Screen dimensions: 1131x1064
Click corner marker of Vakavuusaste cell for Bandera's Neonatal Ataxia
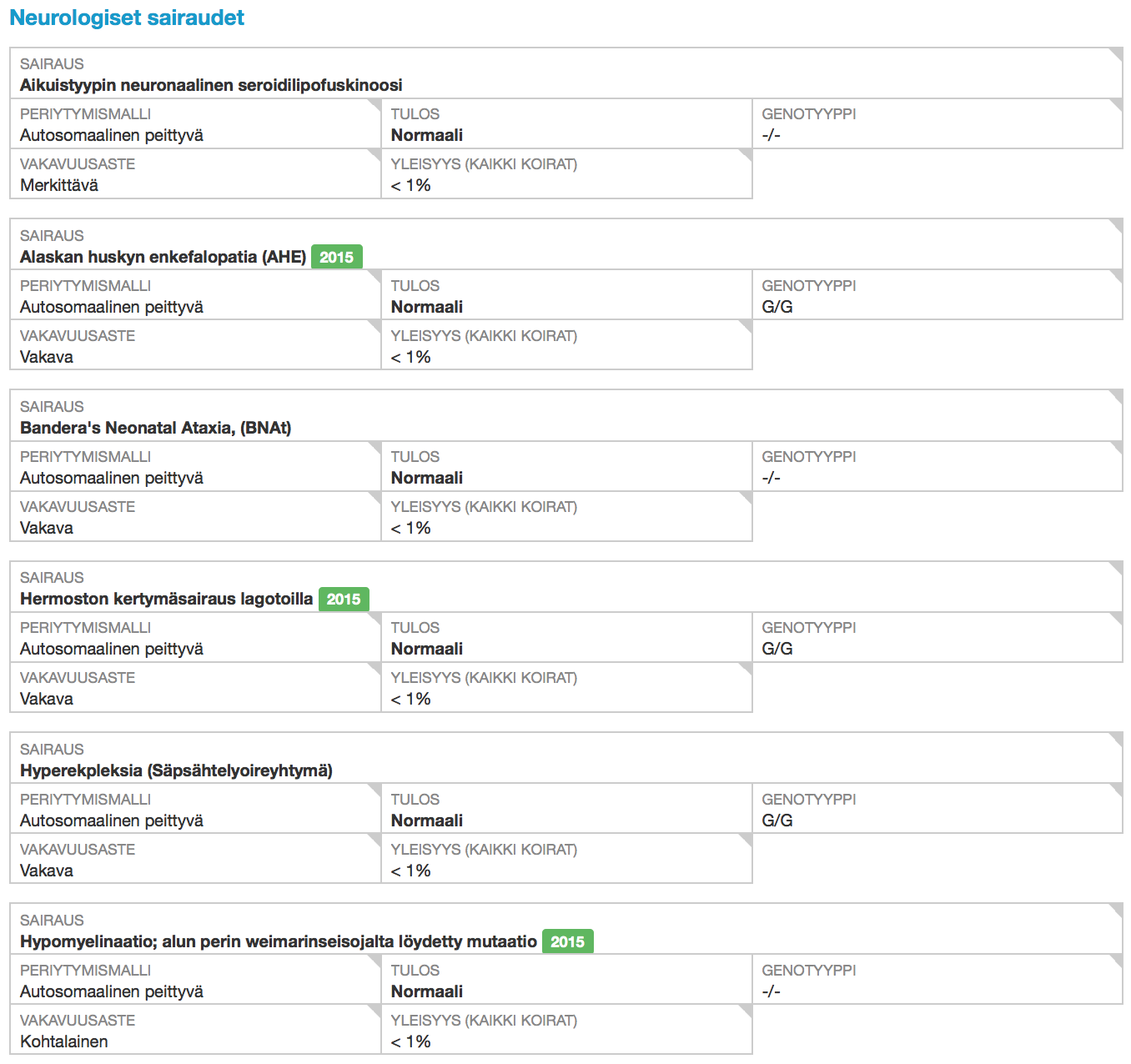pos(374,497)
